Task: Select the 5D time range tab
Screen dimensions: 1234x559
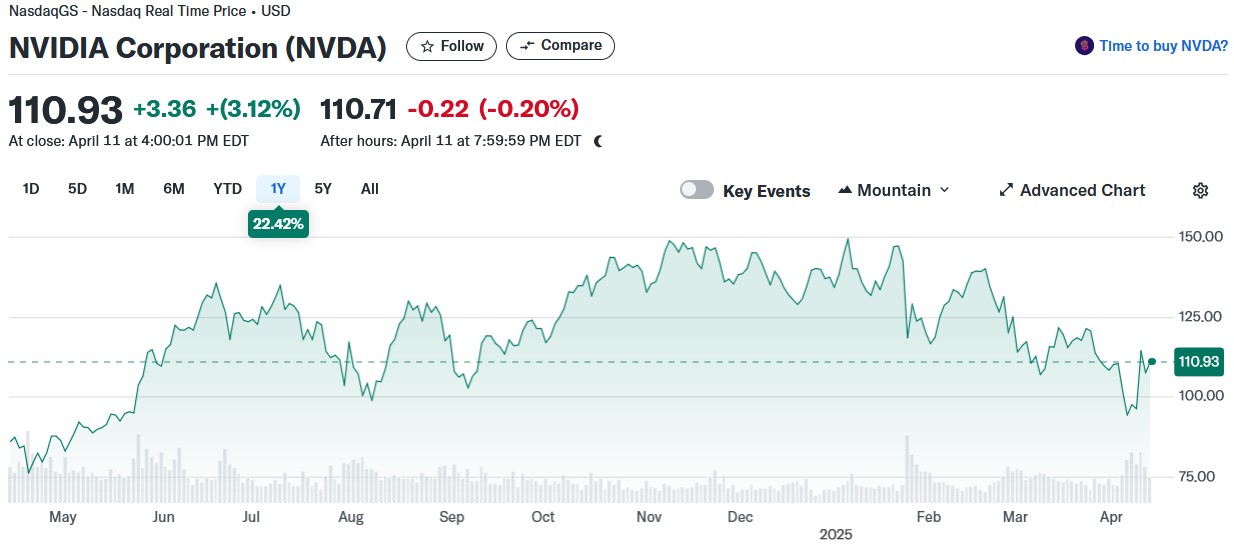Action: click(77, 189)
